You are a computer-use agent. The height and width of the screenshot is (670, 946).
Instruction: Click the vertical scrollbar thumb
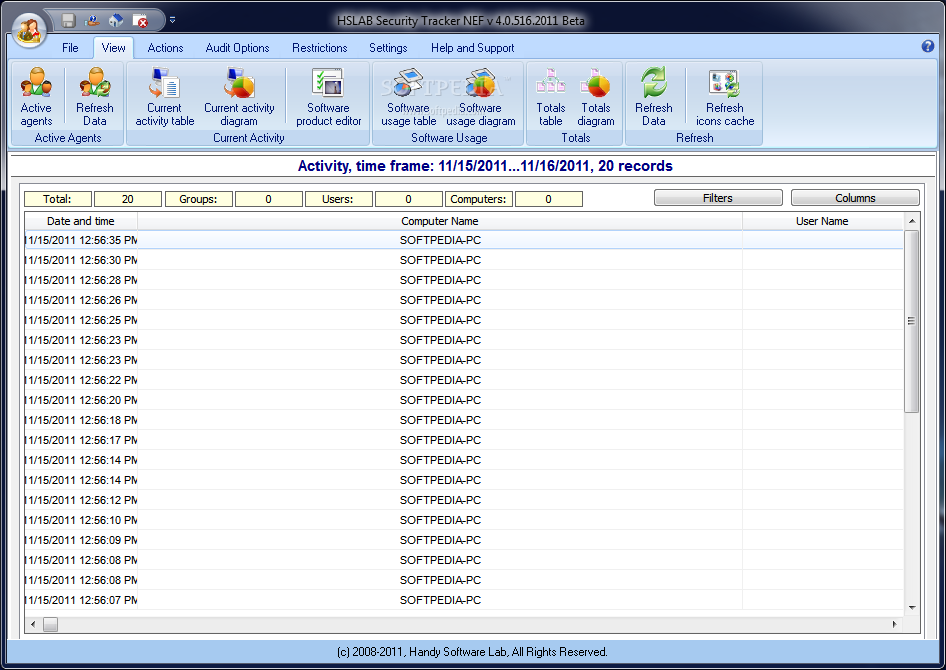912,321
